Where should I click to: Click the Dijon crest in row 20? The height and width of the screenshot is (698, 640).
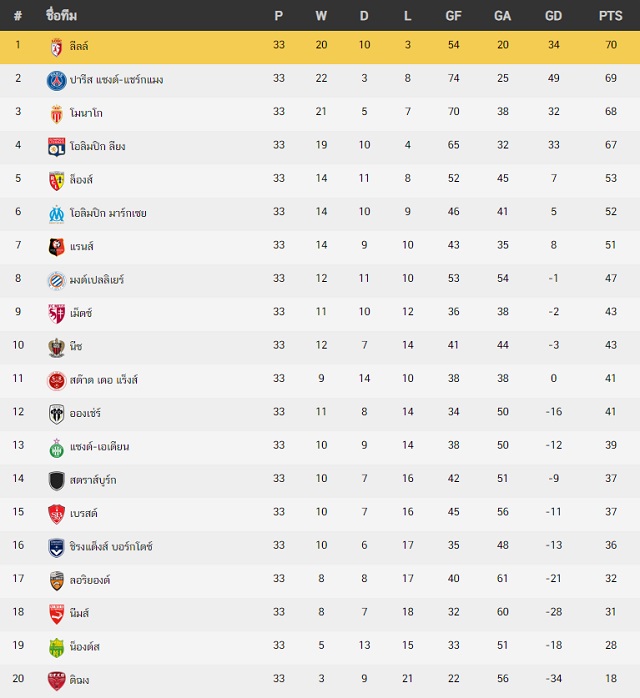57,682
